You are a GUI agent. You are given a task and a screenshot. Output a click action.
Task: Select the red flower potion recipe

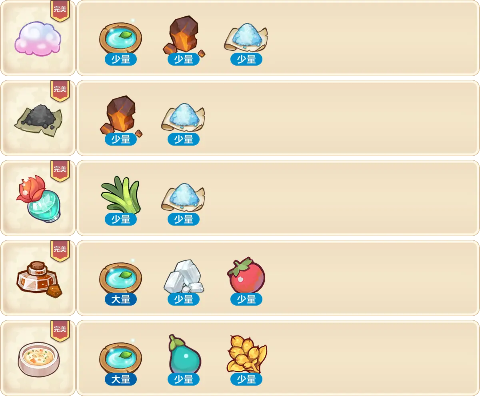(x=39, y=199)
